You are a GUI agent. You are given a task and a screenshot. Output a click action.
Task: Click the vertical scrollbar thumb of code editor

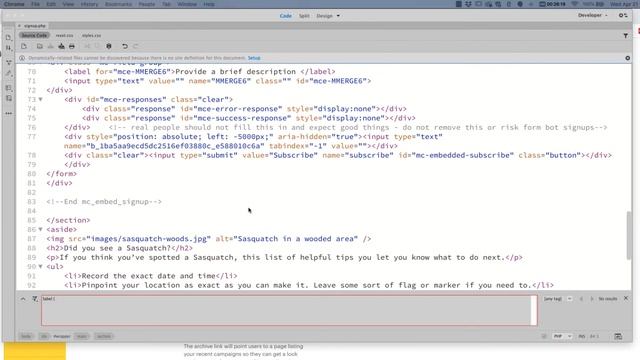[x=629, y=235]
